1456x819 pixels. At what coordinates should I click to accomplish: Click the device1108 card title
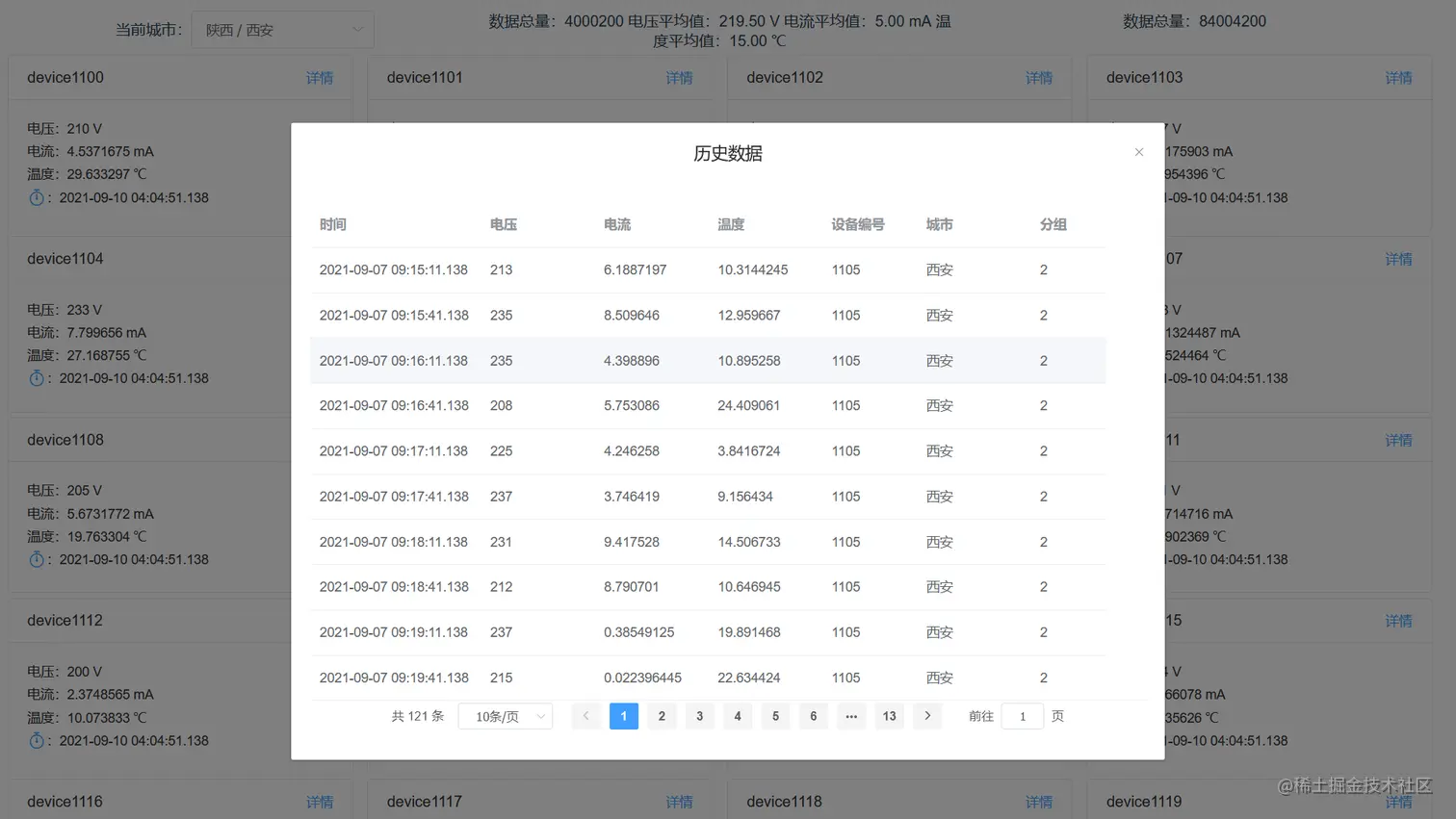(65, 440)
